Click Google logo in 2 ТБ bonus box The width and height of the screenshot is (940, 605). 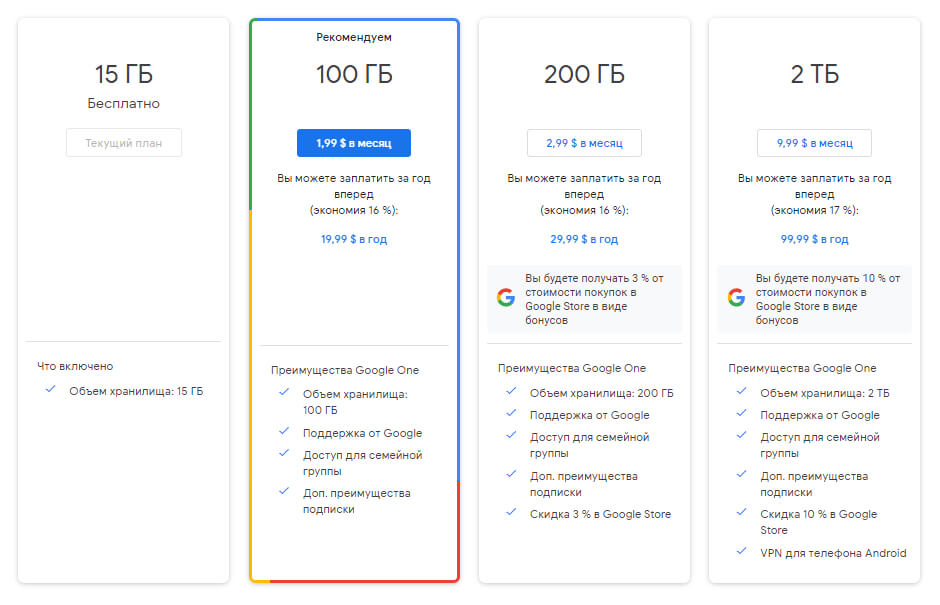(x=736, y=297)
